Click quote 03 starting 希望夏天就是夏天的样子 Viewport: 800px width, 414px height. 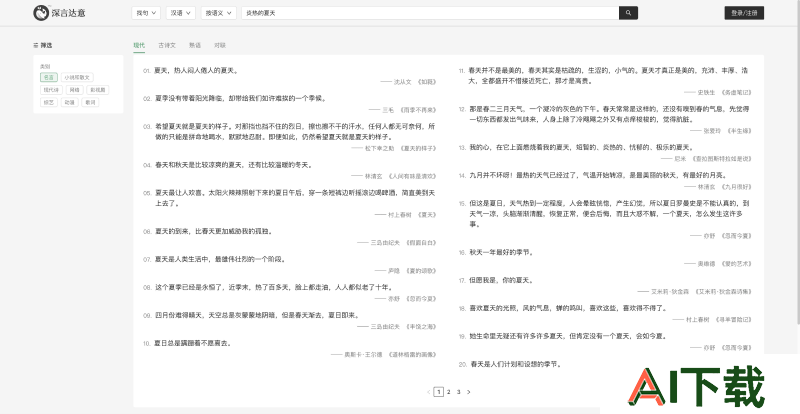(x=295, y=131)
